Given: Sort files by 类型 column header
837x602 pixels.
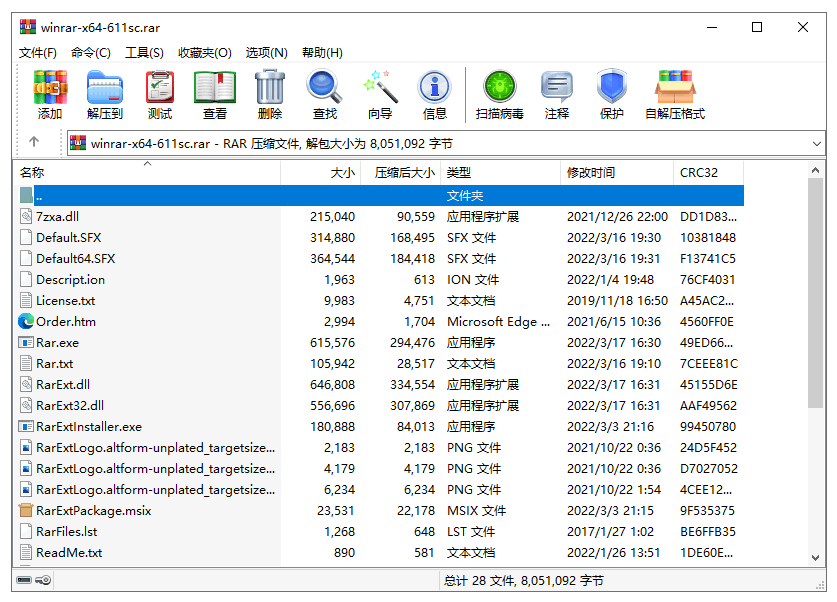Looking at the screenshot, I should tap(501, 172).
